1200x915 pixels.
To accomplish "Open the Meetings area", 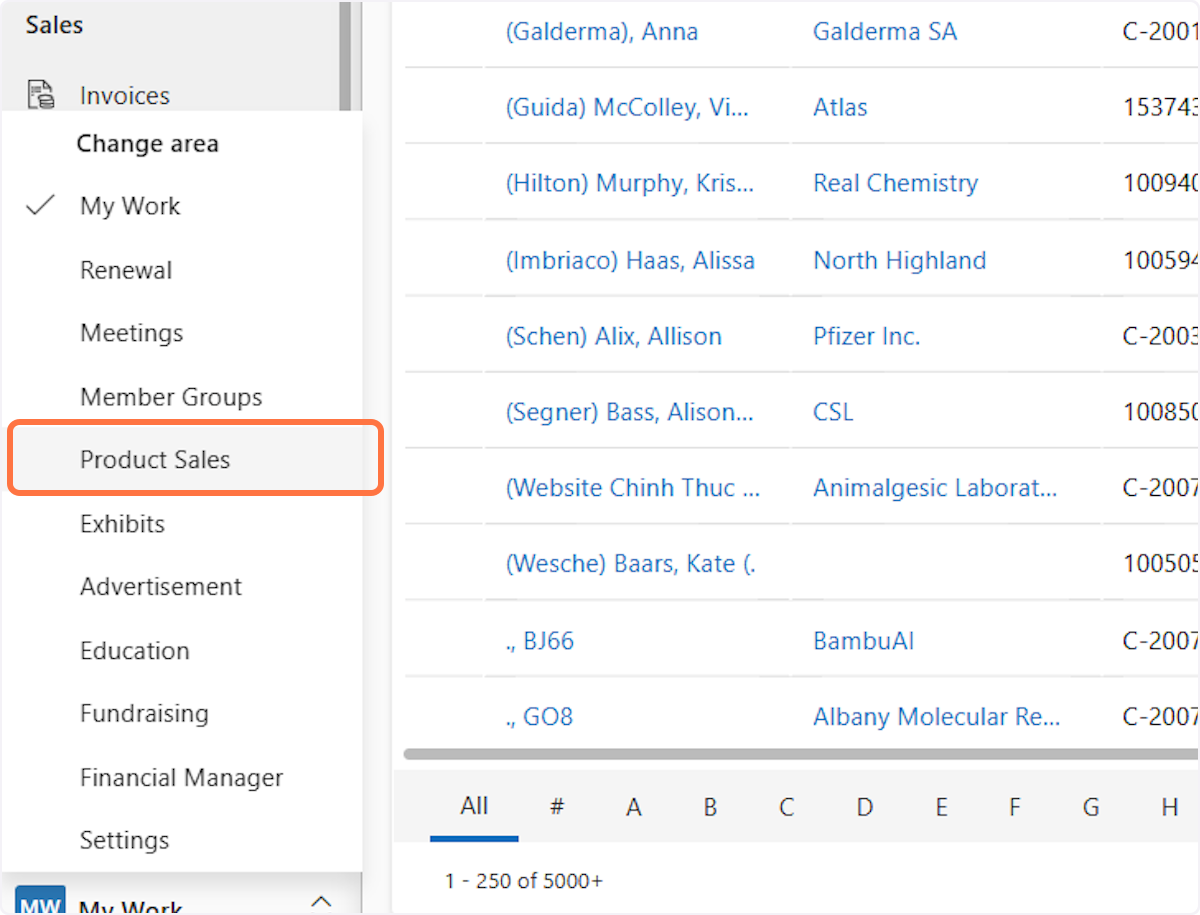I will (131, 333).
